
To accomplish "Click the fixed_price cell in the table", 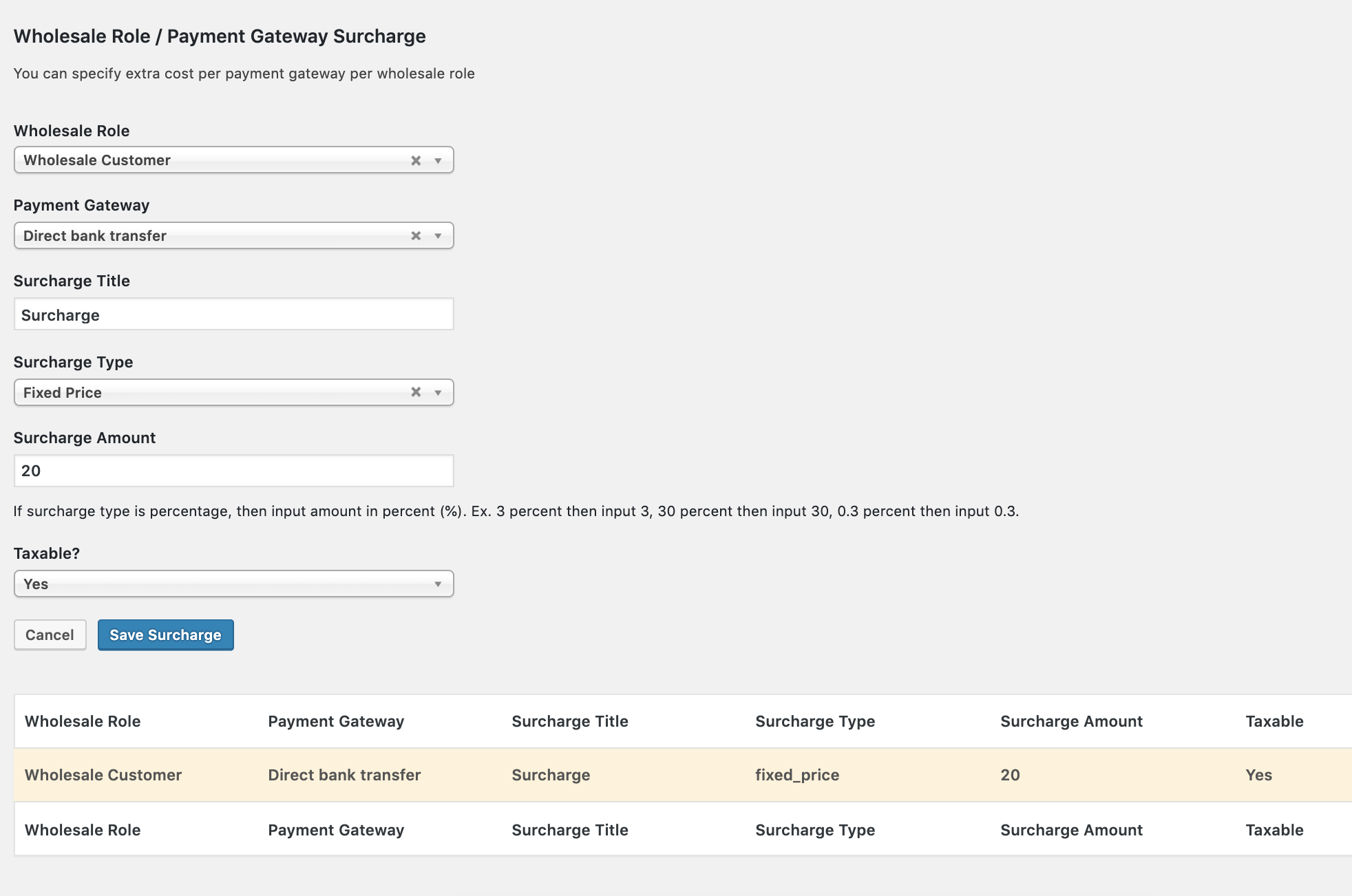I will (x=797, y=775).
